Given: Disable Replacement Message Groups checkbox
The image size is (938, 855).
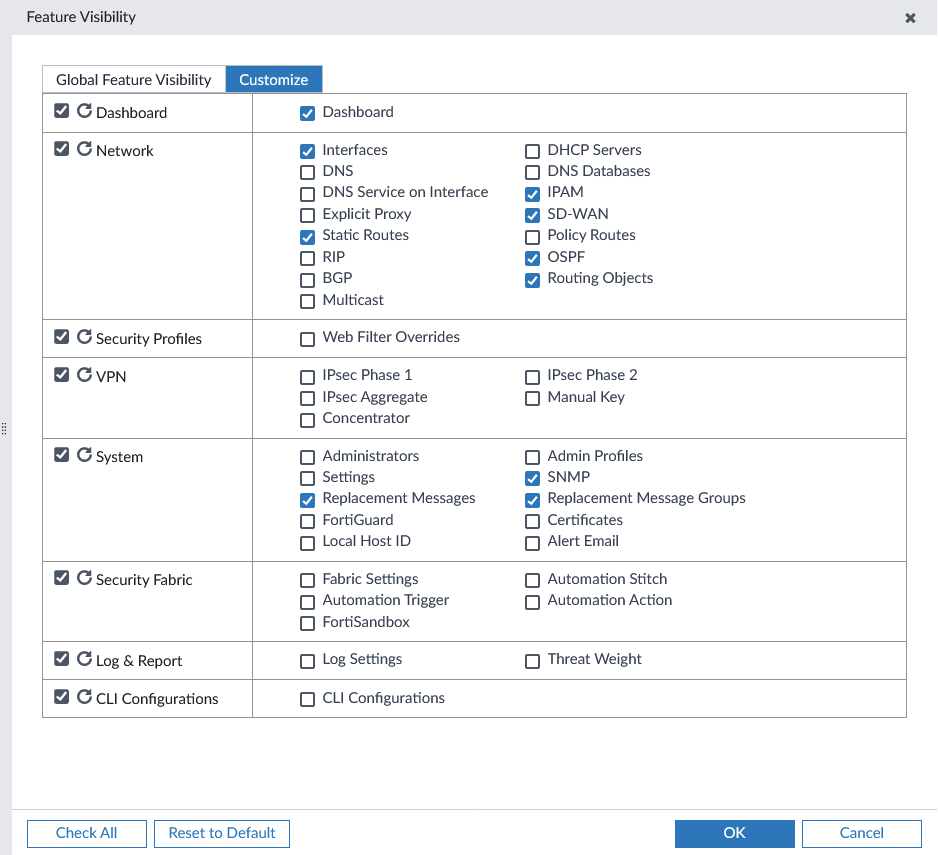Looking at the screenshot, I should [x=532, y=500].
